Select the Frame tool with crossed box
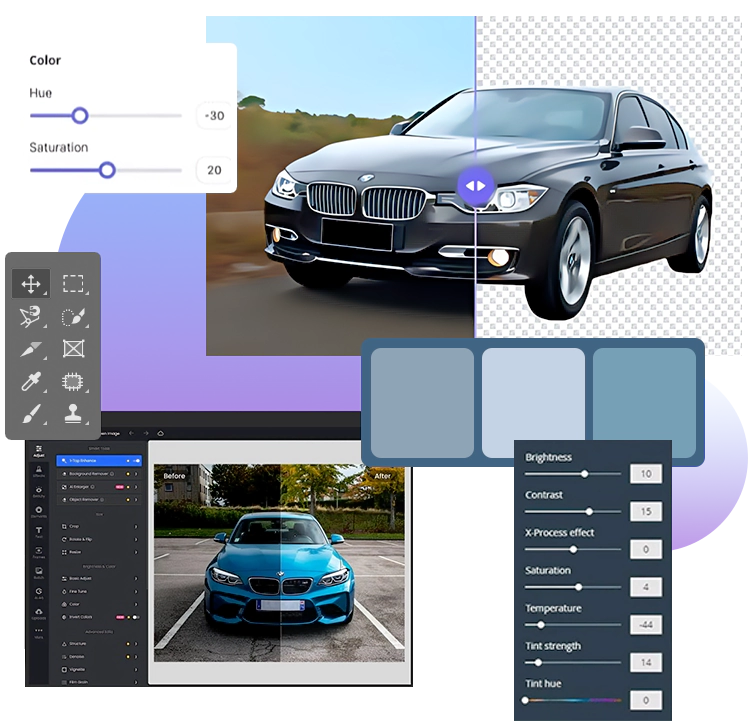The width and height of the screenshot is (753, 727). 73,349
